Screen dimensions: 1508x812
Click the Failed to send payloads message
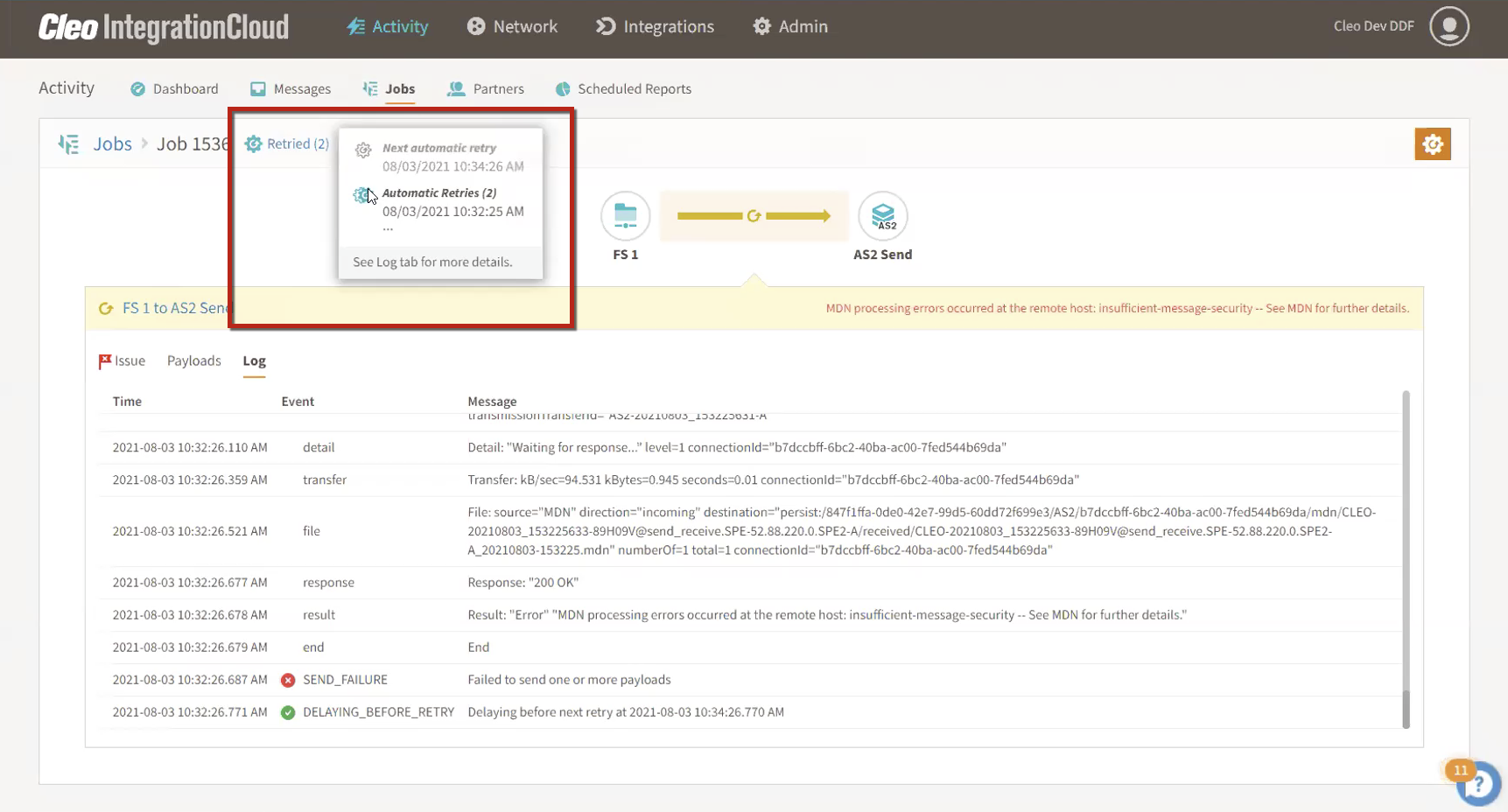[x=569, y=680]
